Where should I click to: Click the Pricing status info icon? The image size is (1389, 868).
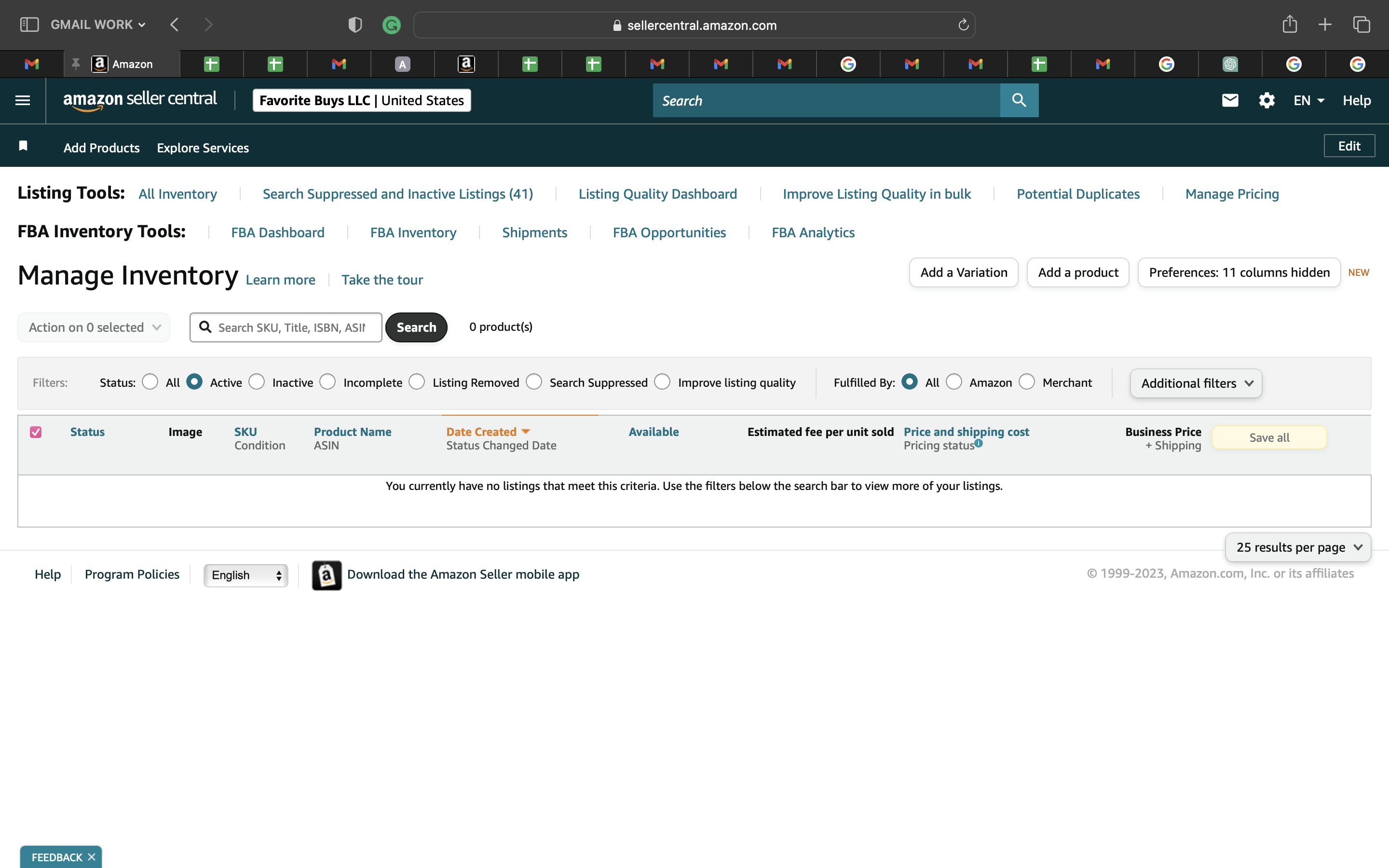click(979, 443)
